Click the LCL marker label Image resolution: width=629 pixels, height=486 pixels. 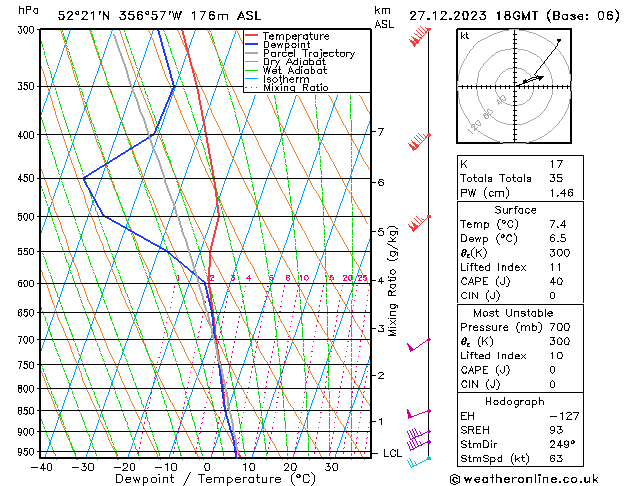[392, 453]
